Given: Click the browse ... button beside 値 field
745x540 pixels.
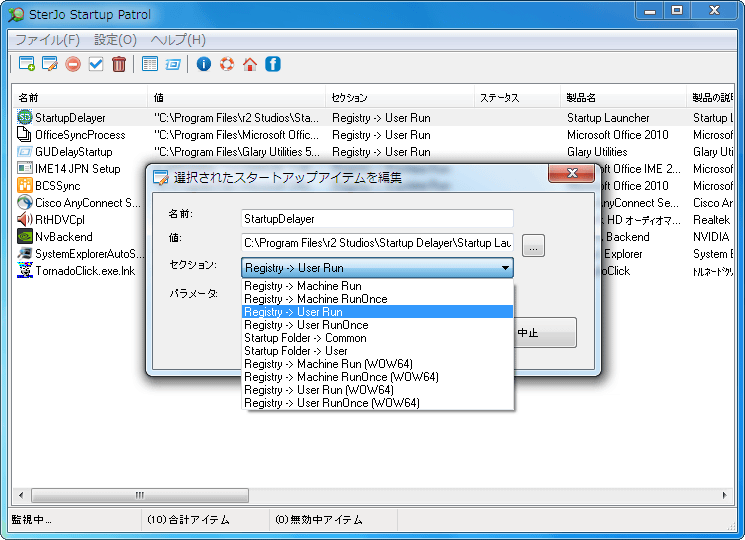Looking at the screenshot, I should pyautogui.click(x=533, y=246).
